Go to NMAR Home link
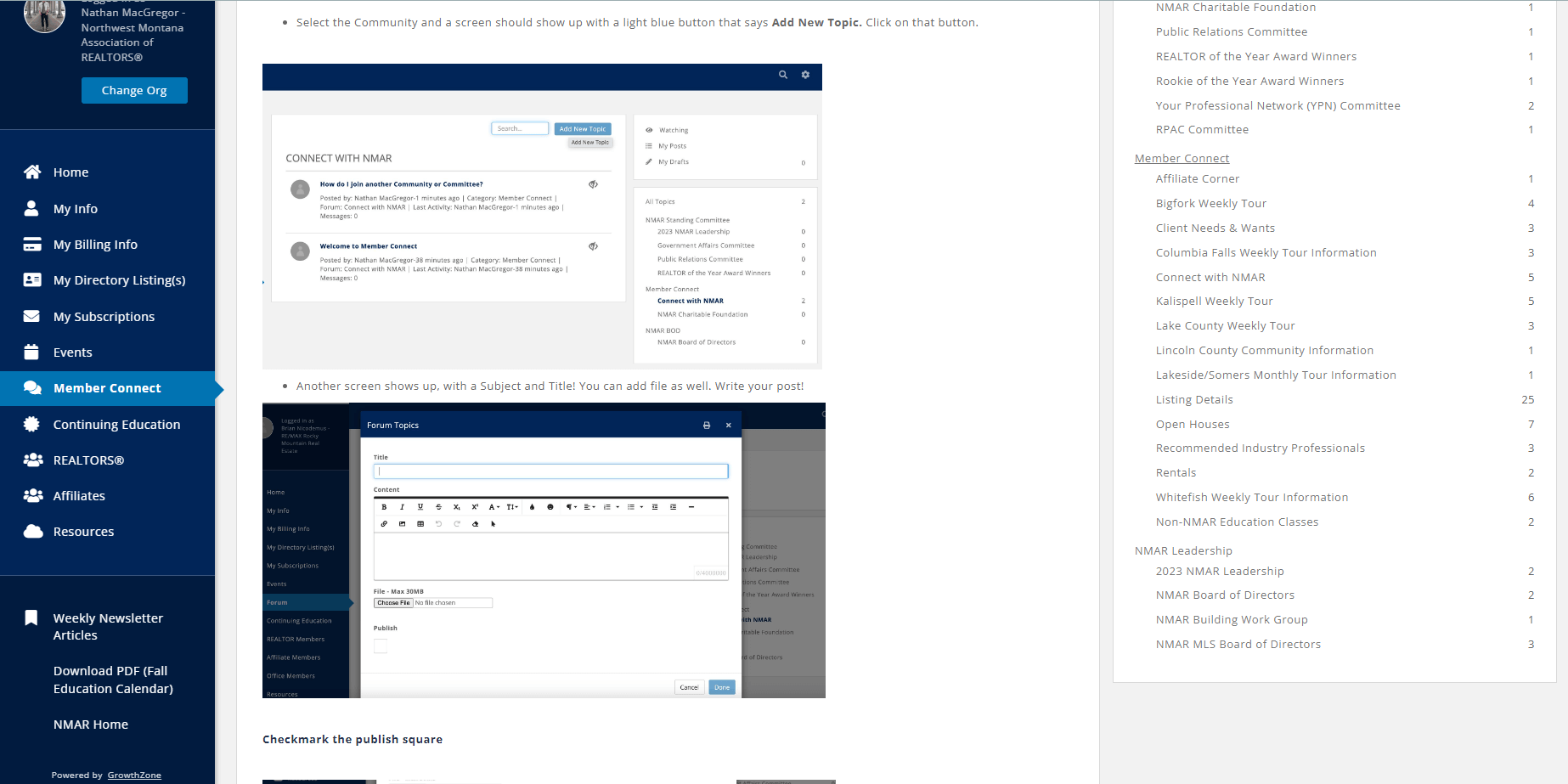 (91, 725)
